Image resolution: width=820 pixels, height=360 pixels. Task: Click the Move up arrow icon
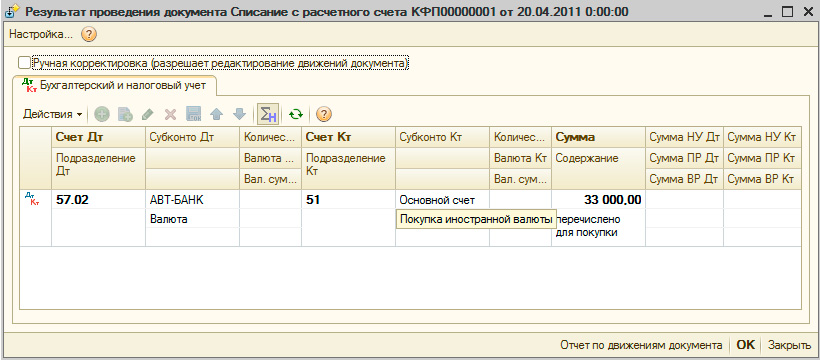(216, 114)
